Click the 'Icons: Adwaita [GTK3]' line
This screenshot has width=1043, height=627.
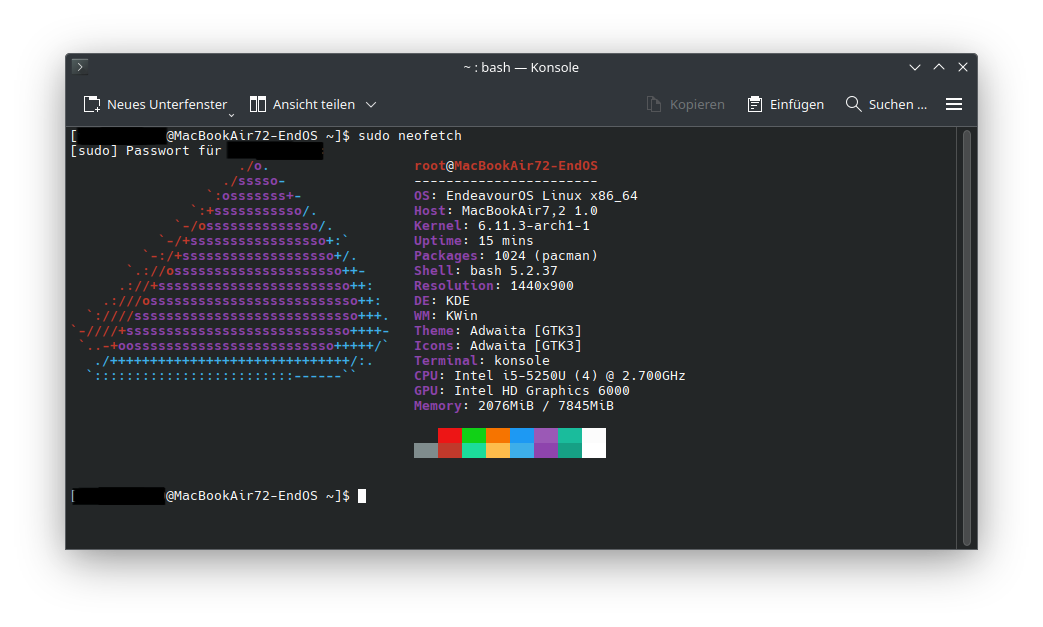click(x=498, y=346)
